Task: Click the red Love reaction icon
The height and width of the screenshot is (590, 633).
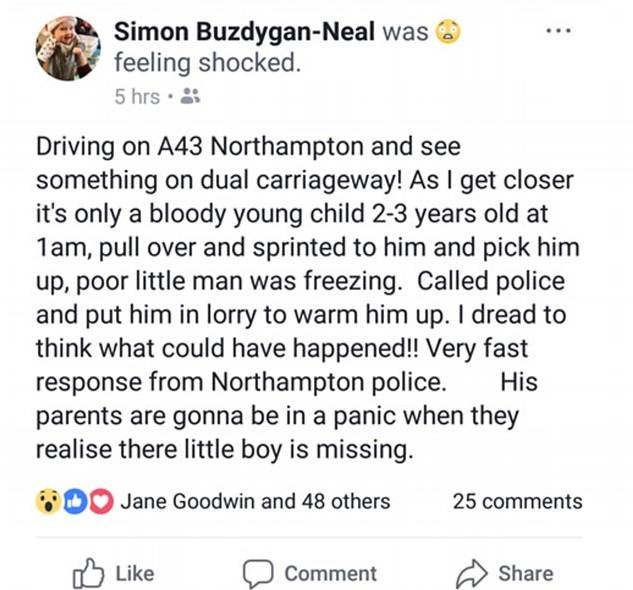Action: click(x=101, y=501)
